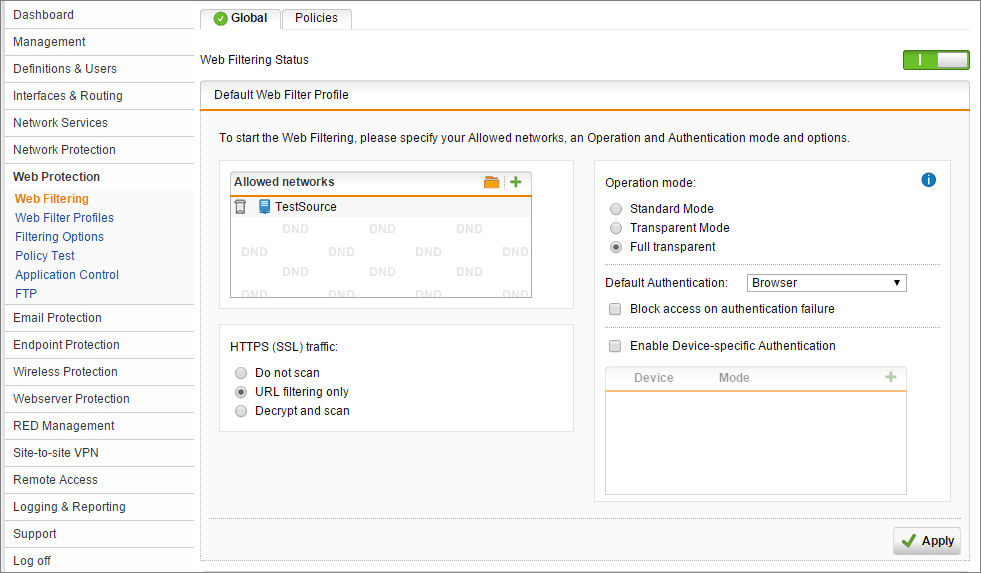Viewport: 981px width, 573px height.
Task: Click TestSource network definition icon
Action: point(265,206)
